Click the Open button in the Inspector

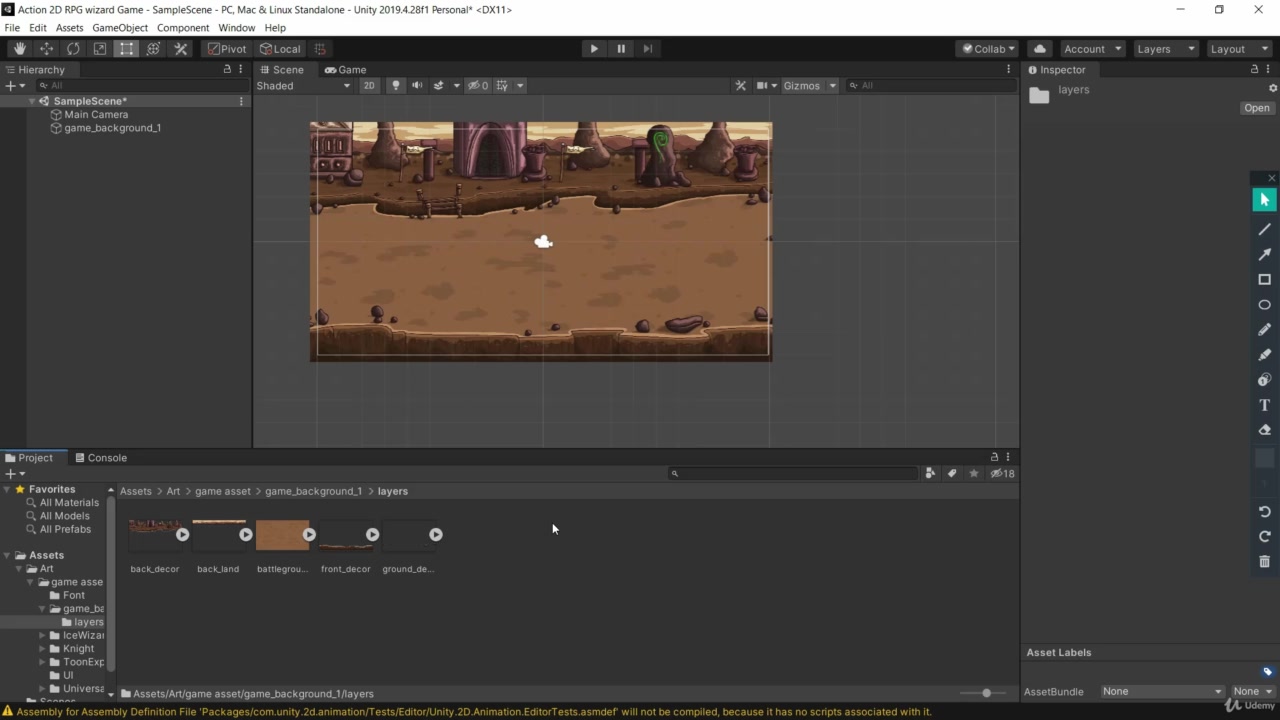pyautogui.click(x=1256, y=107)
